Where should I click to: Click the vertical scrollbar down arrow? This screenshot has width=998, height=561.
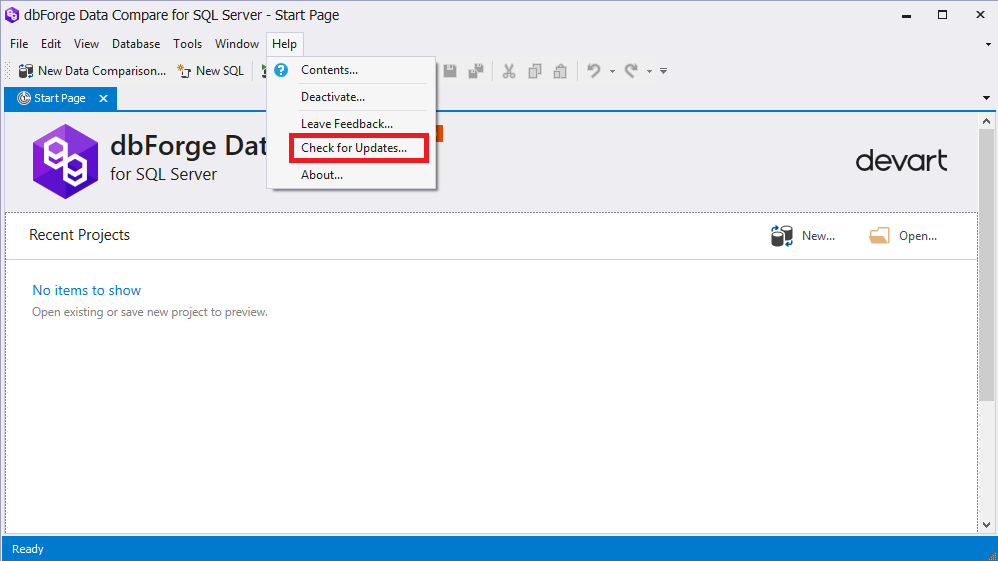click(x=987, y=525)
